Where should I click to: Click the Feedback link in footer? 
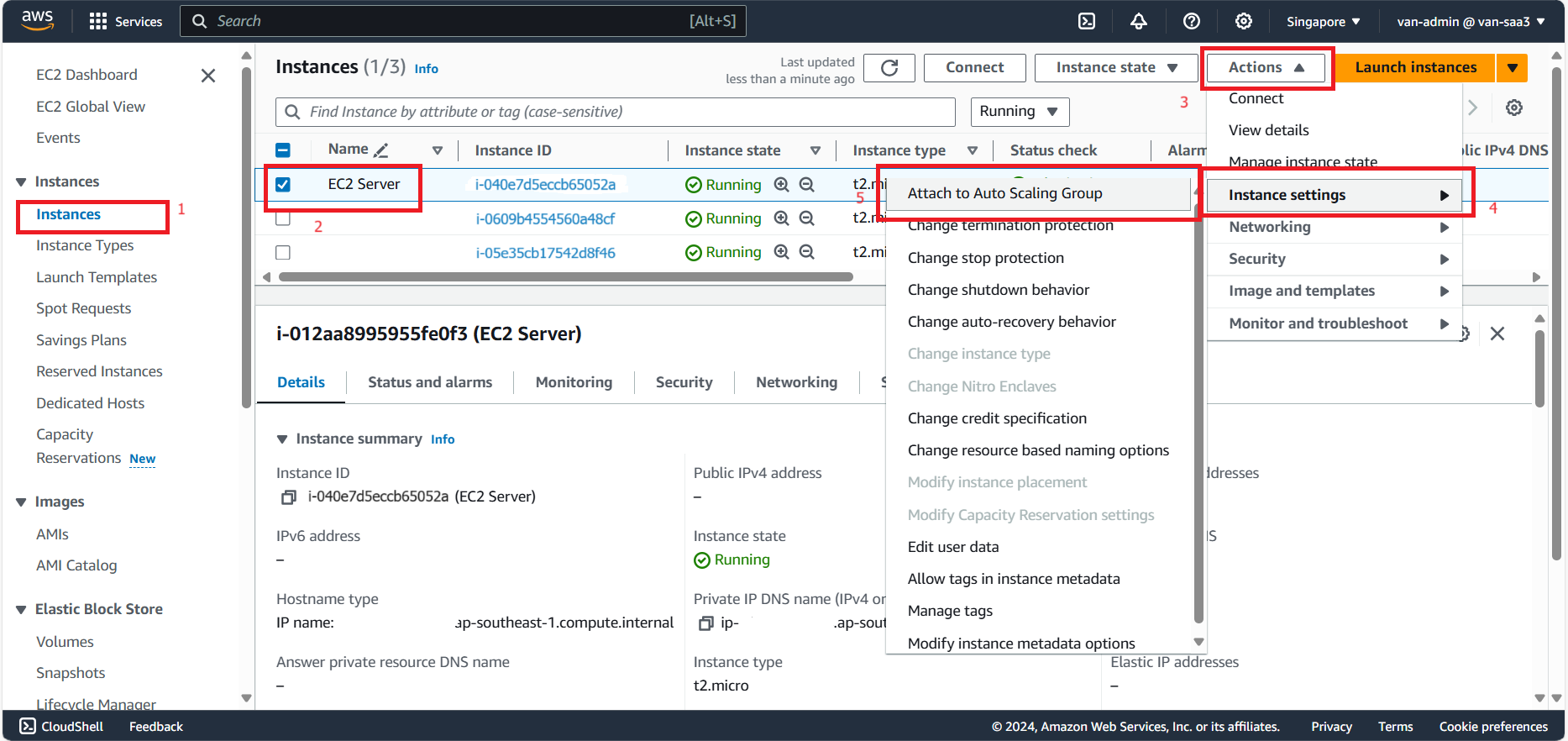(x=155, y=727)
